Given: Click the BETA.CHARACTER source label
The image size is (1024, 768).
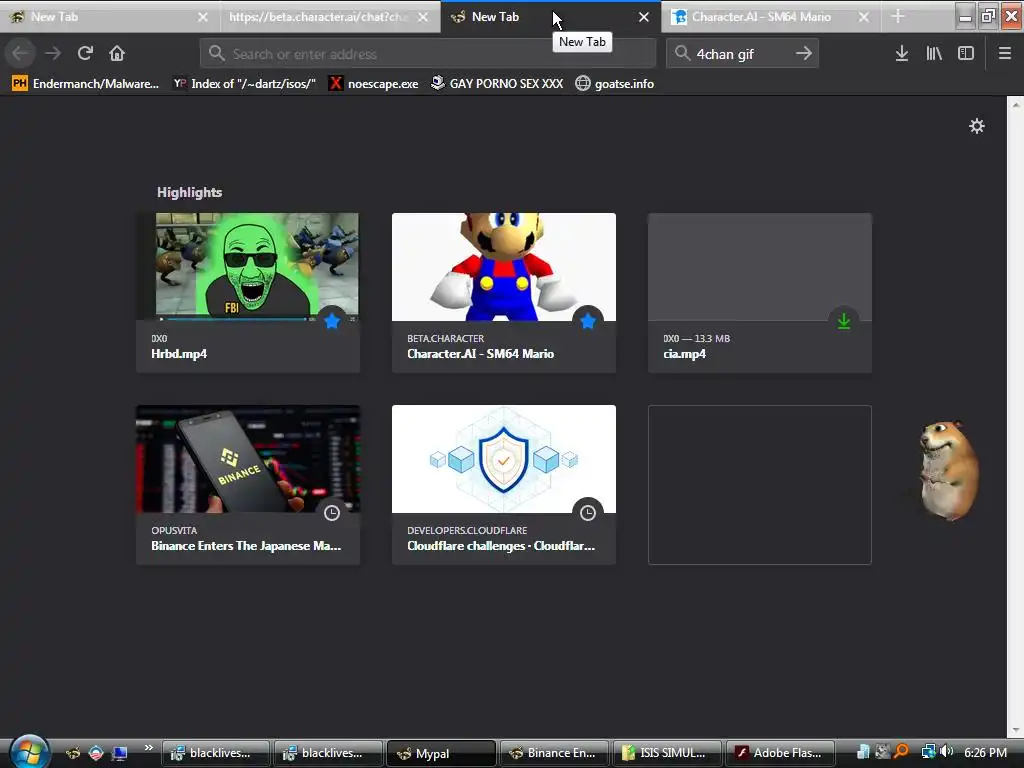Looking at the screenshot, I should tap(445, 338).
